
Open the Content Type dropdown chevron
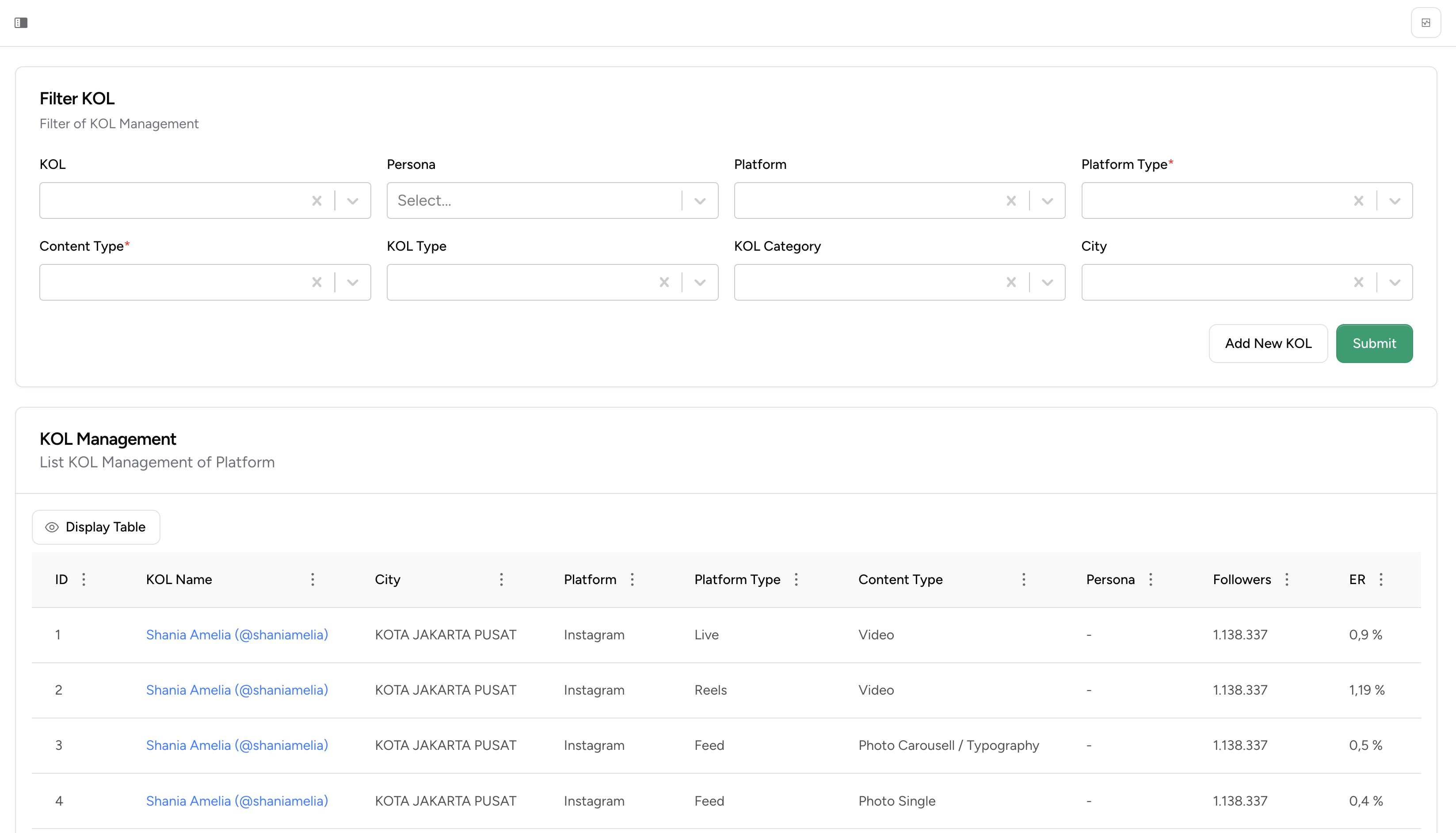(353, 283)
